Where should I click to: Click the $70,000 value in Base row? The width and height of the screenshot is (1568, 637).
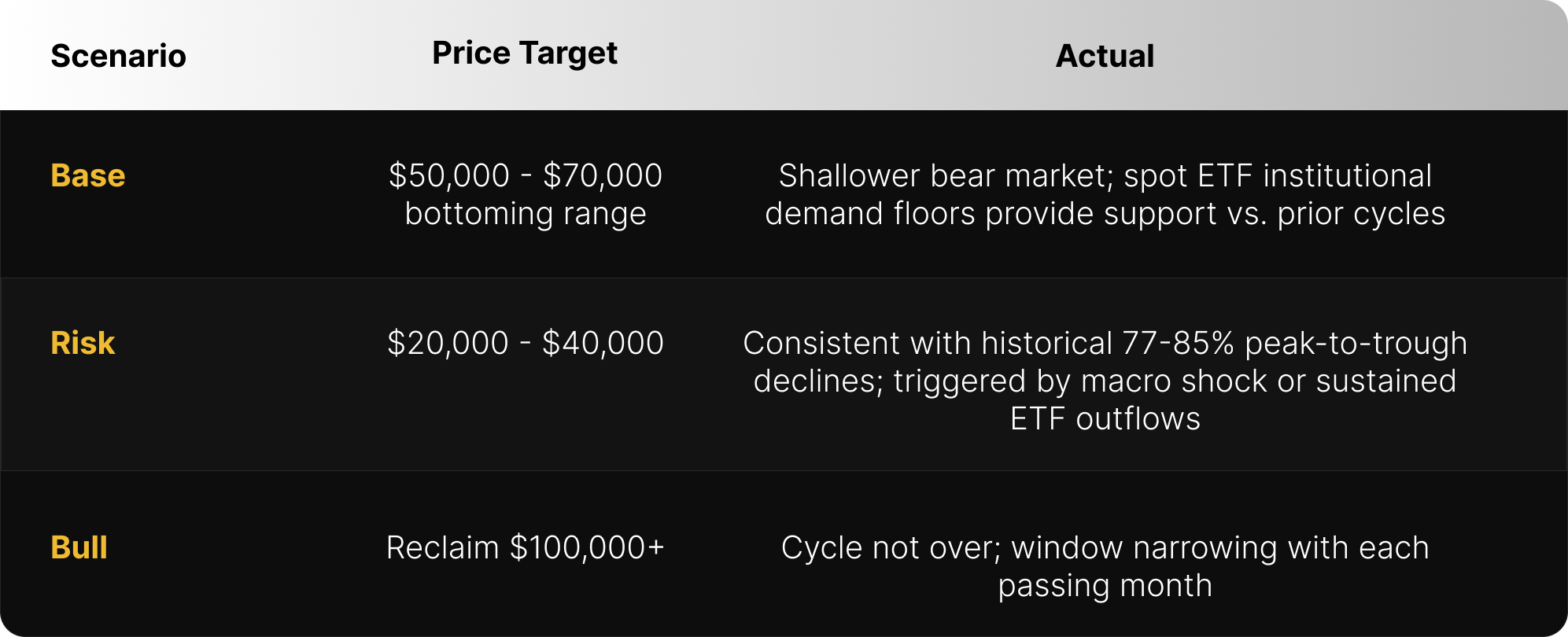tap(603, 175)
